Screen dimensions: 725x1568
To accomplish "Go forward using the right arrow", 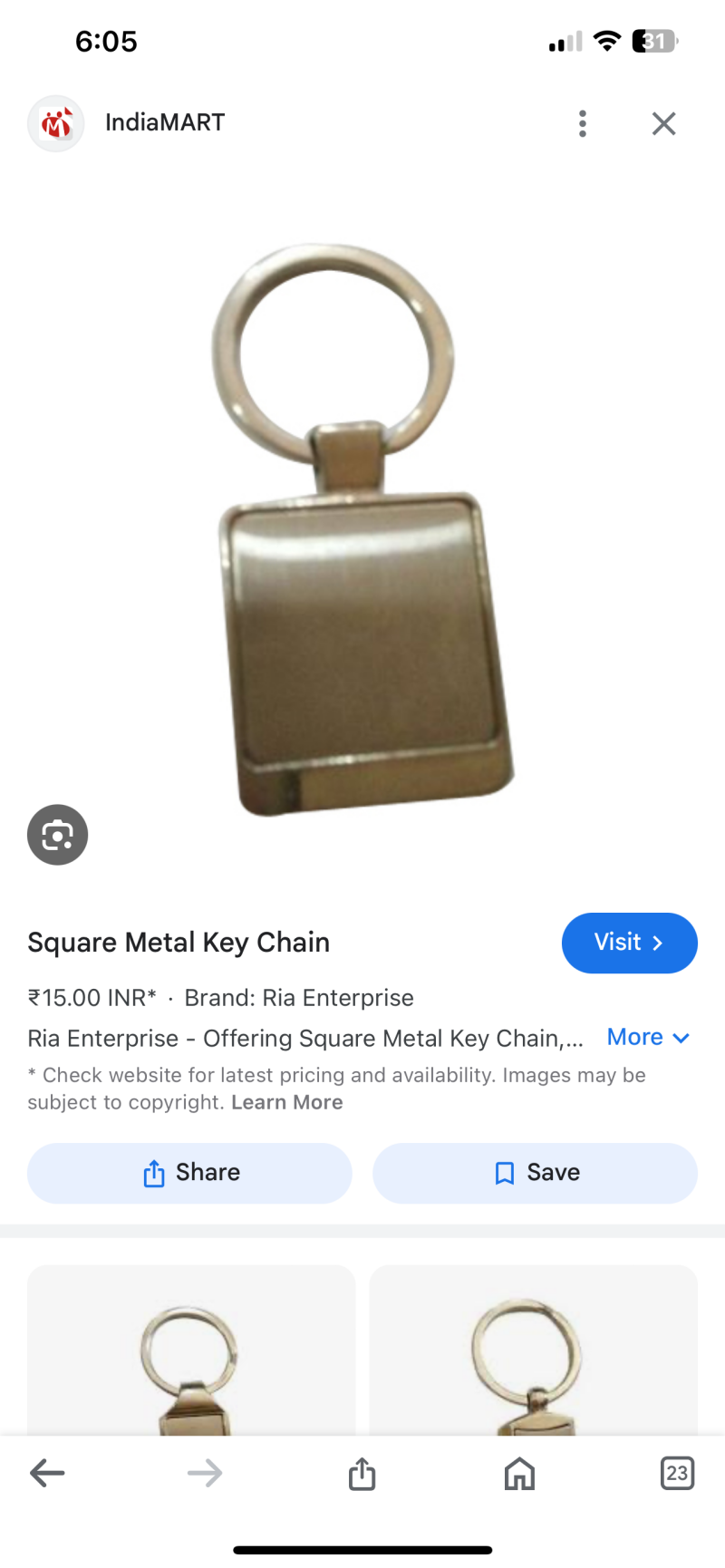I will pyautogui.click(x=205, y=1473).
